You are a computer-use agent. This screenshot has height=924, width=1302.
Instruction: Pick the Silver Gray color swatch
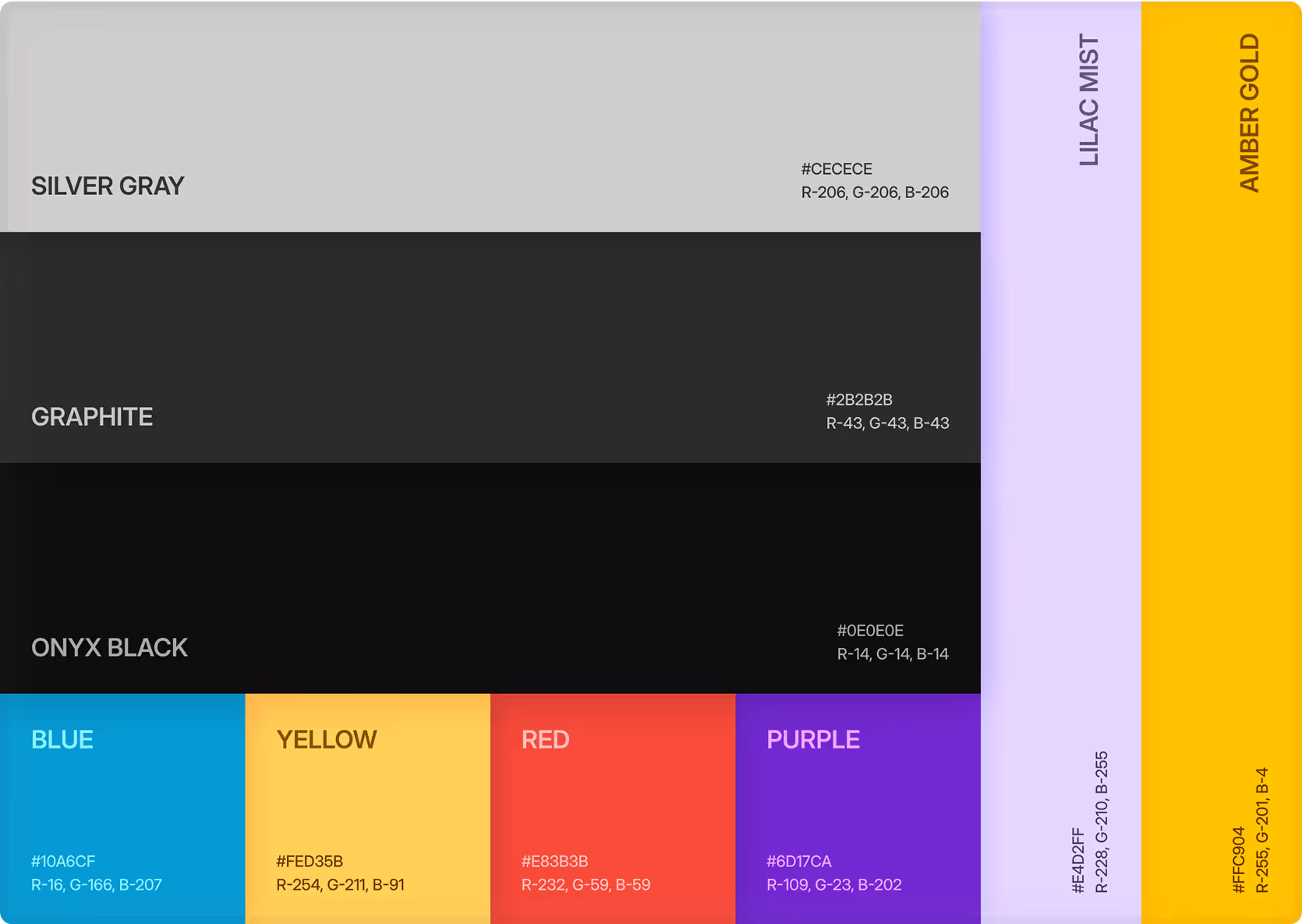[x=490, y=116]
